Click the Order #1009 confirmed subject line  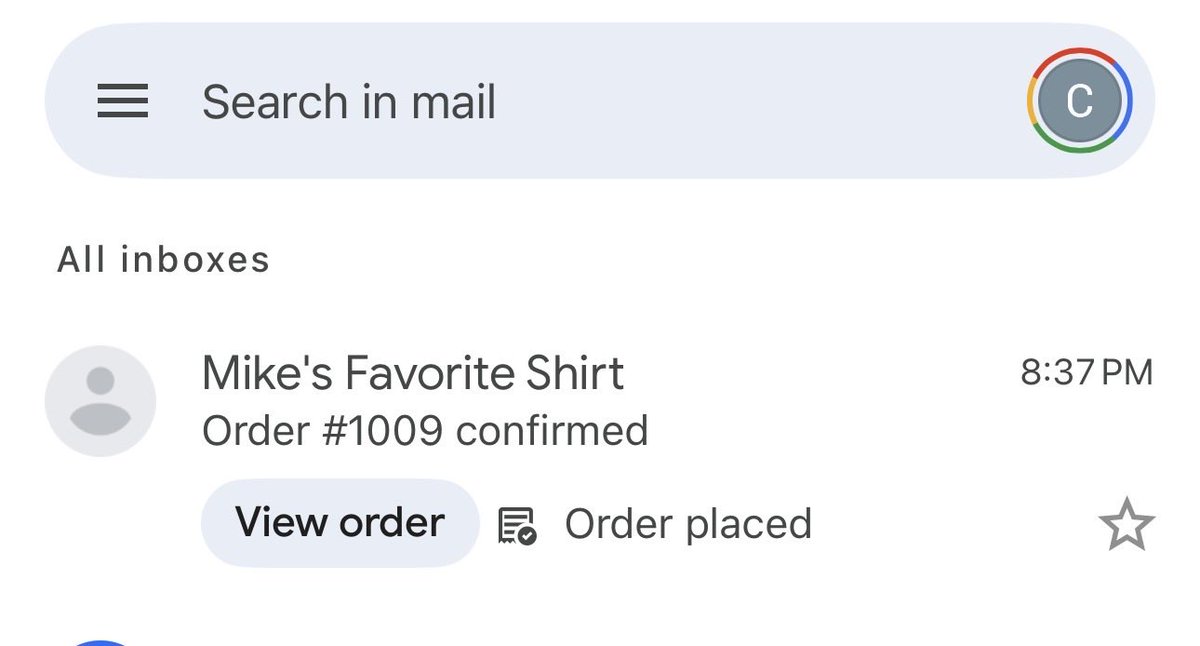point(425,431)
